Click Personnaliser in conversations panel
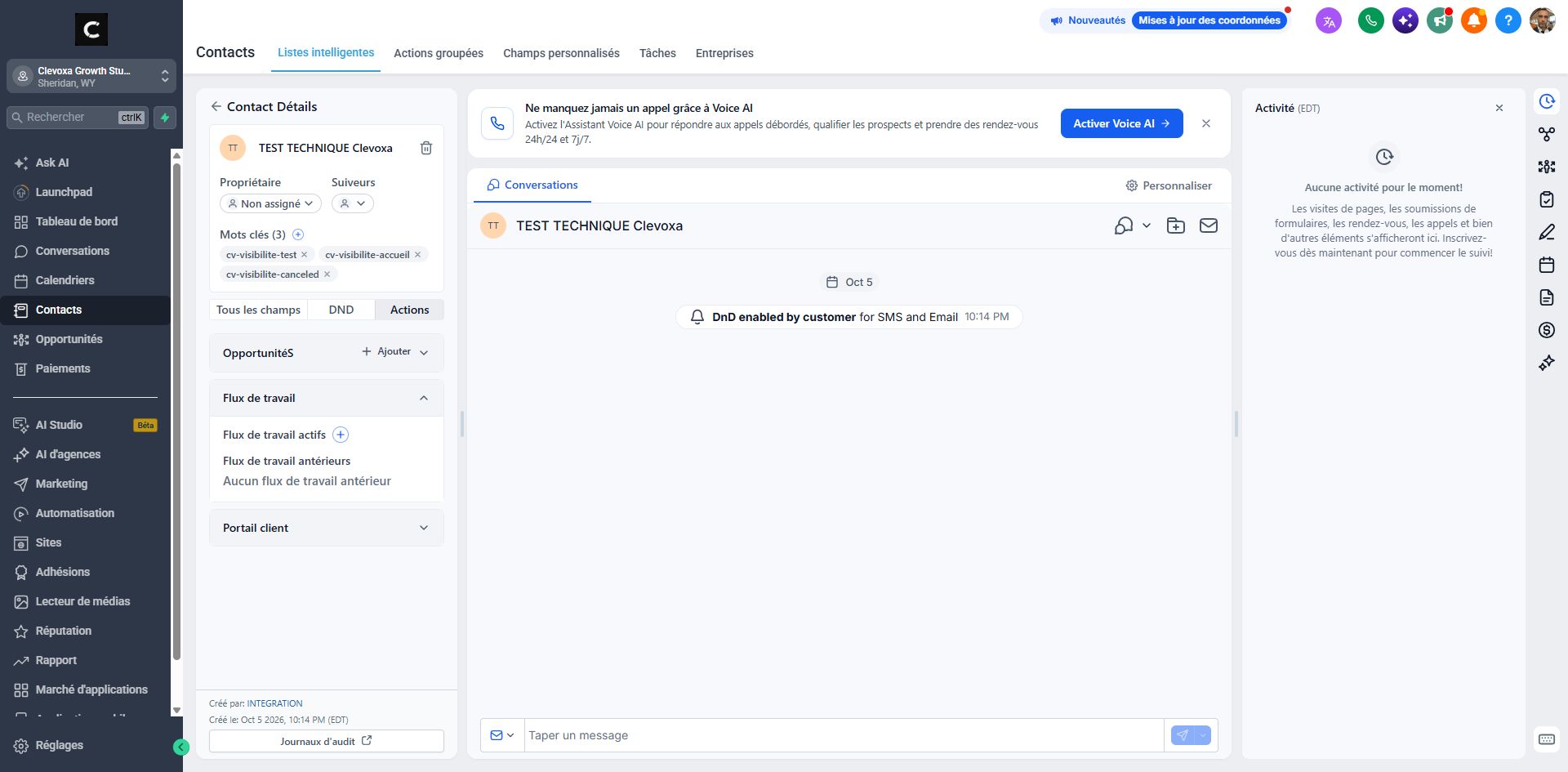Screen dimensions: 1568x772 tap(1169, 185)
